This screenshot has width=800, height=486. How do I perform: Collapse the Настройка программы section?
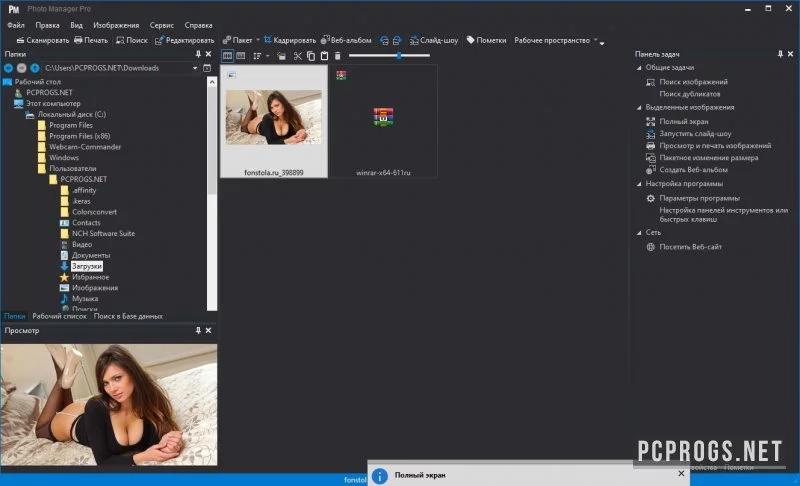(x=639, y=184)
